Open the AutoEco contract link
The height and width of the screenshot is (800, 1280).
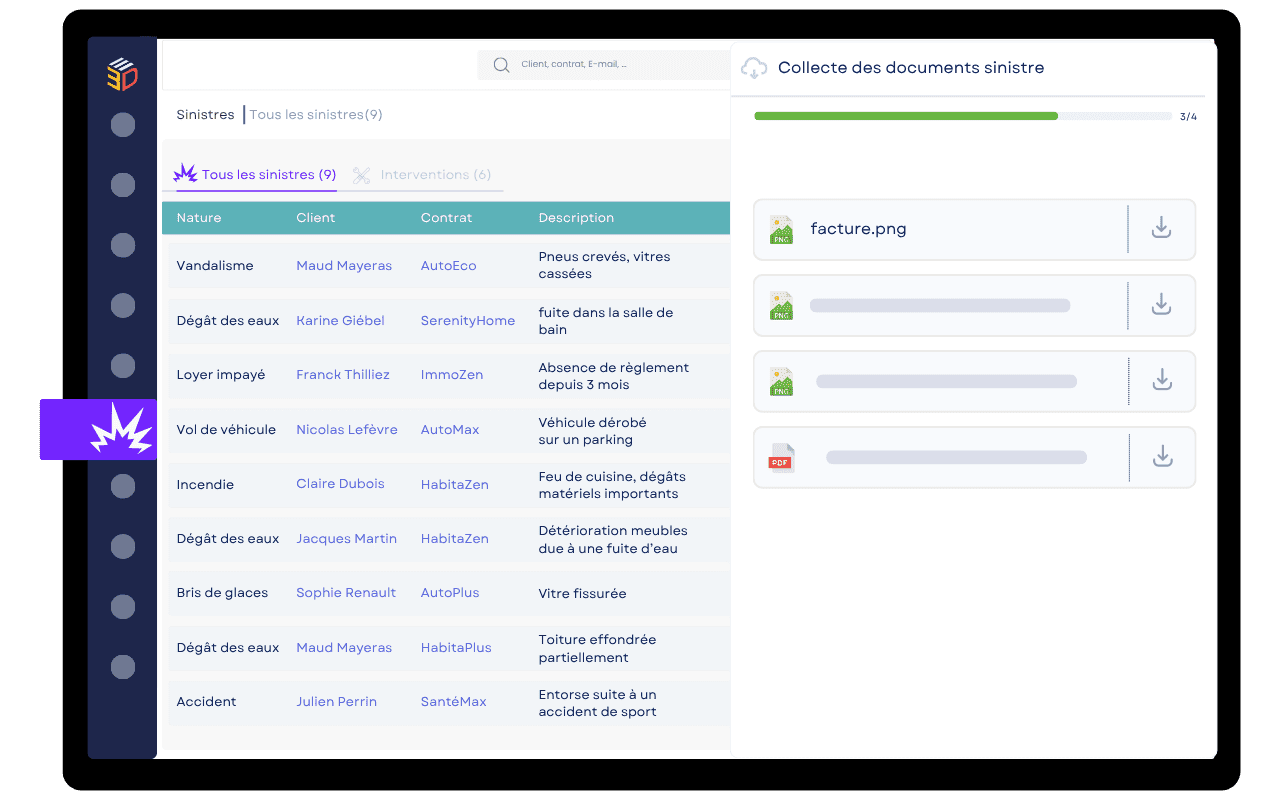point(447,265)
